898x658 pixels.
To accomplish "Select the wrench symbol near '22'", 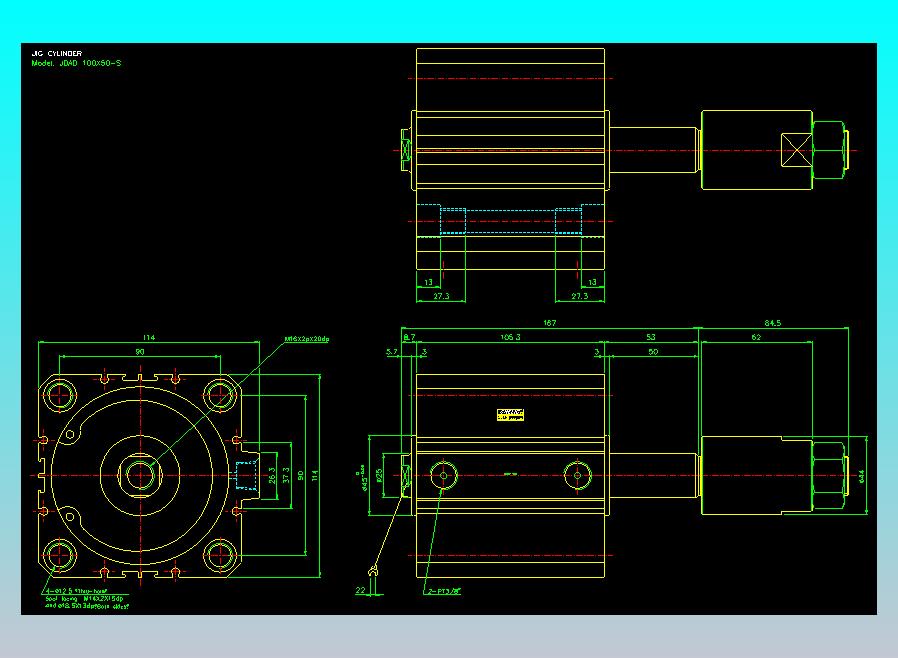I will click(373, 570).
